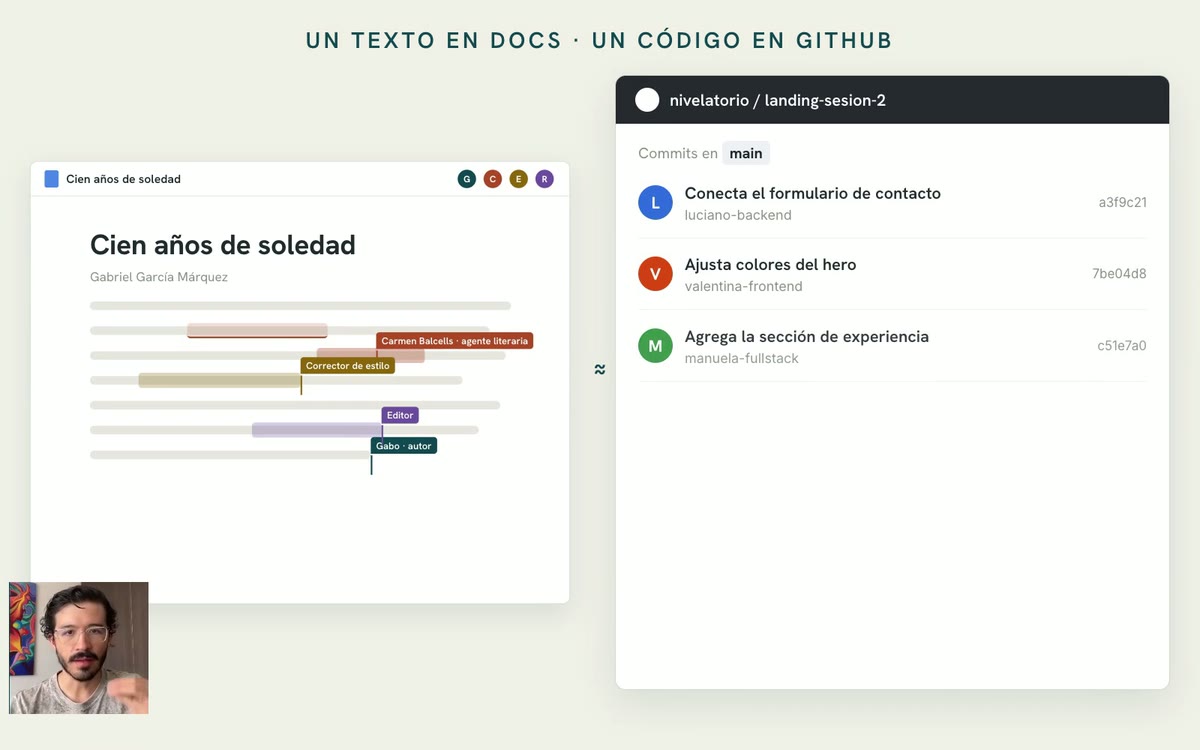
Task: Open valentina-frontend's V avatar
Action: 655,274
